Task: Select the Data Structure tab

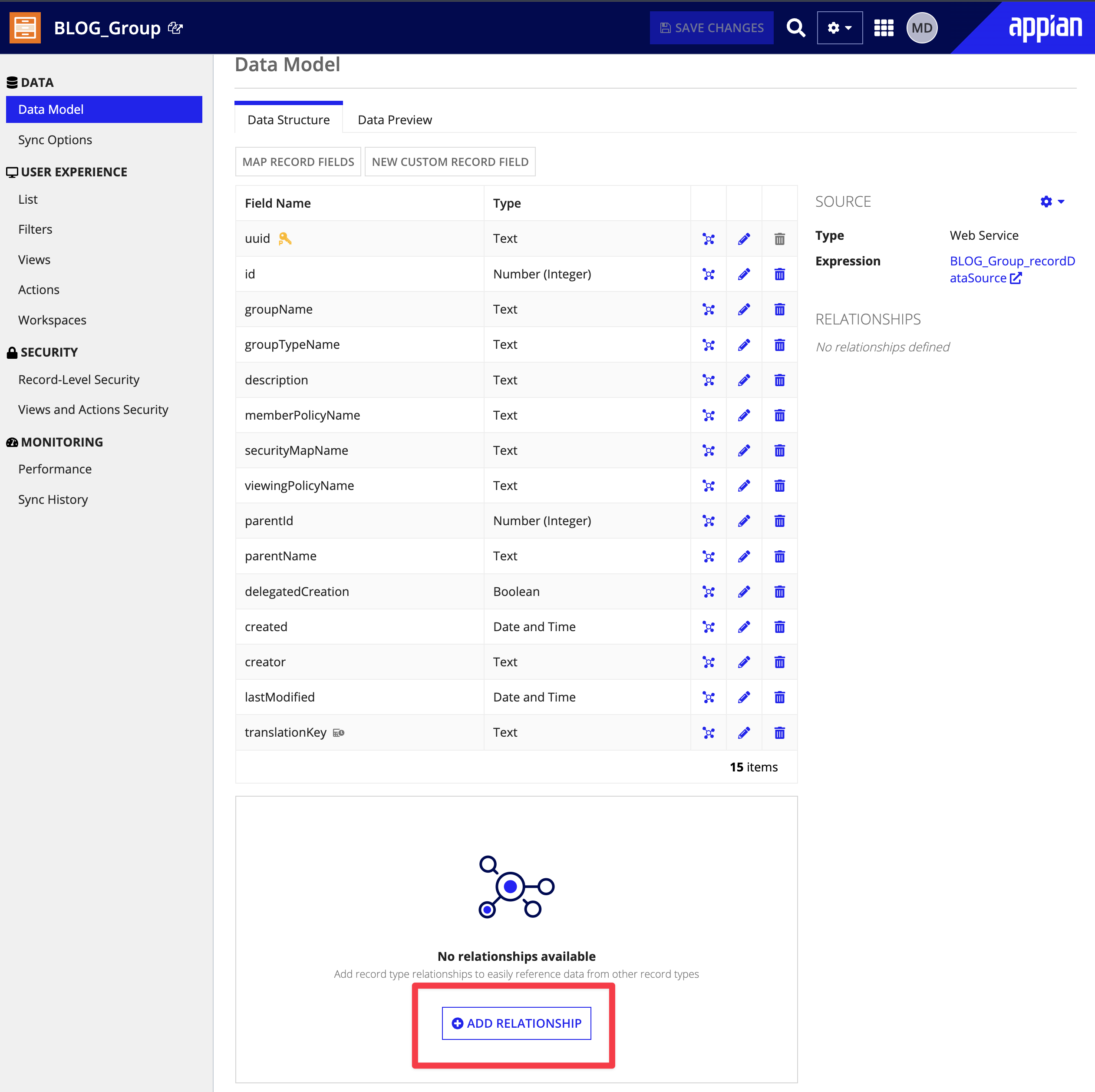Action: [288, 119]
